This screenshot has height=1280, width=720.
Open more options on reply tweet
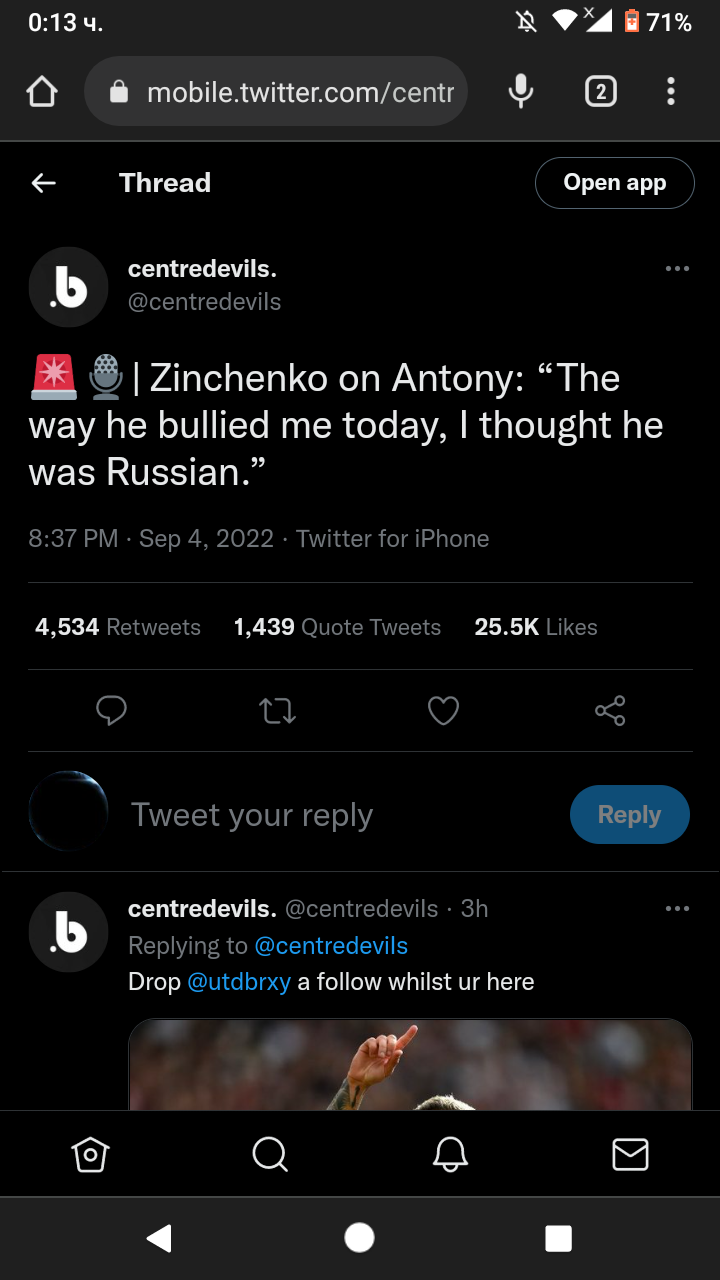(x=677, y=908)
